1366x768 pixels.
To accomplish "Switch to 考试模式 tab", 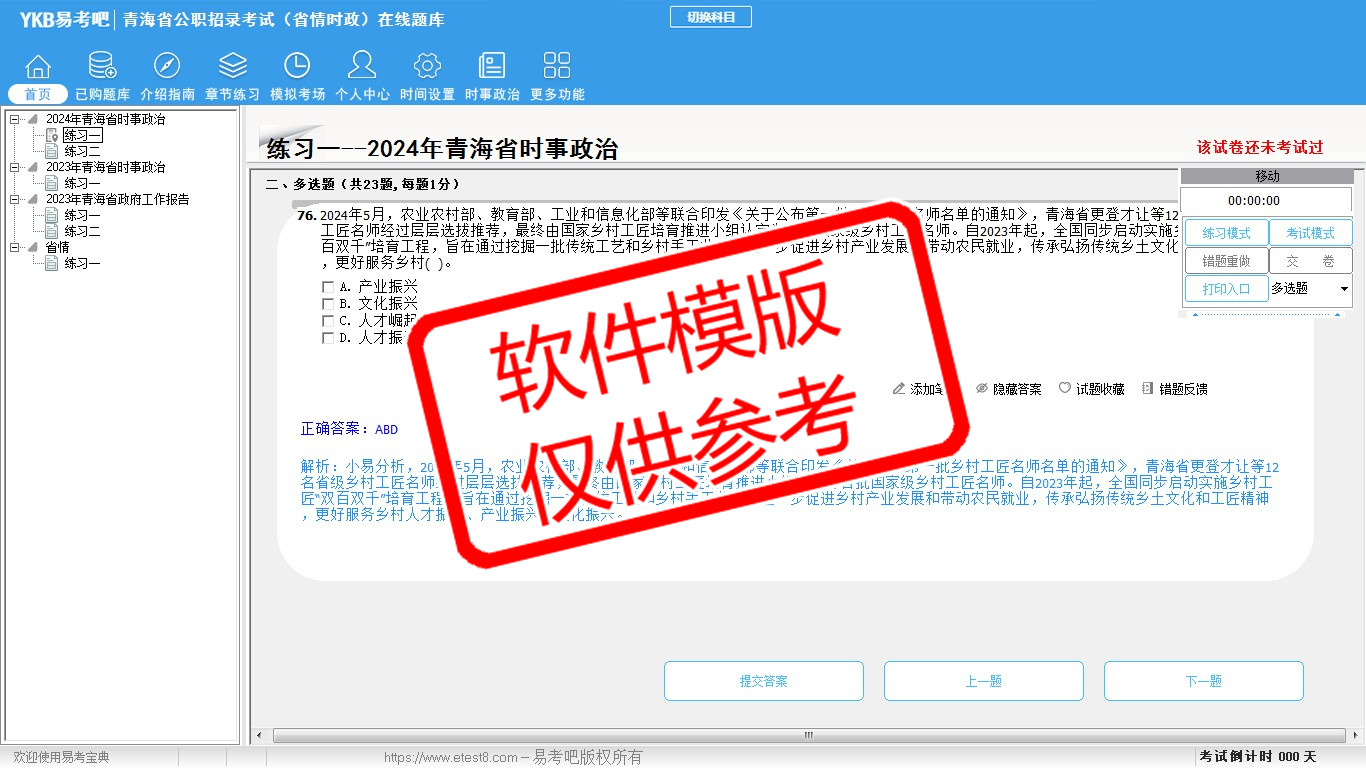I will coord(1310,233).
